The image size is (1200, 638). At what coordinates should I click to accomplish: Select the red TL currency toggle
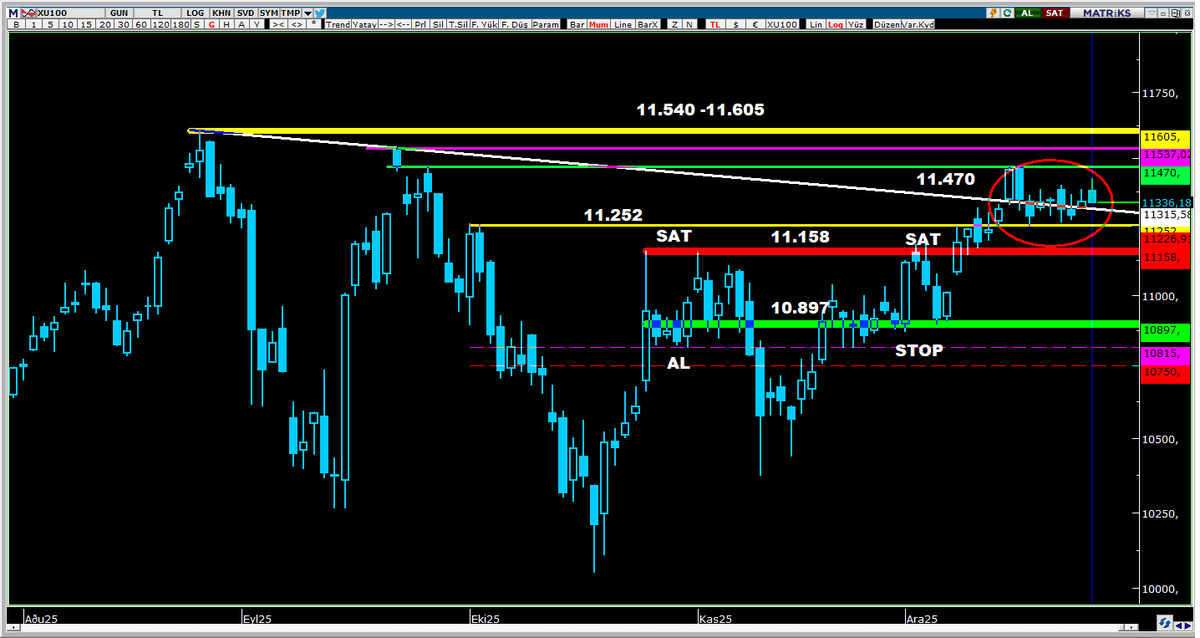coord(715,24)
